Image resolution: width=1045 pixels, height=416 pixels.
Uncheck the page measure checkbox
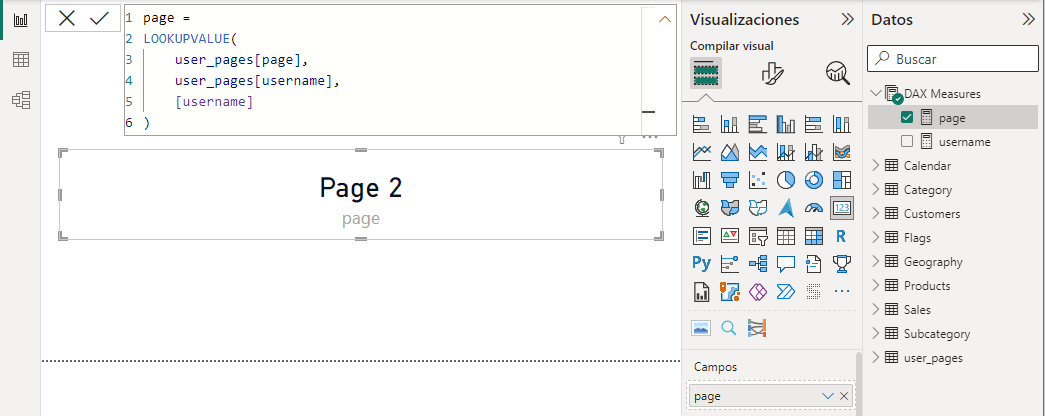pyautogui.click(x=907, y=117)
